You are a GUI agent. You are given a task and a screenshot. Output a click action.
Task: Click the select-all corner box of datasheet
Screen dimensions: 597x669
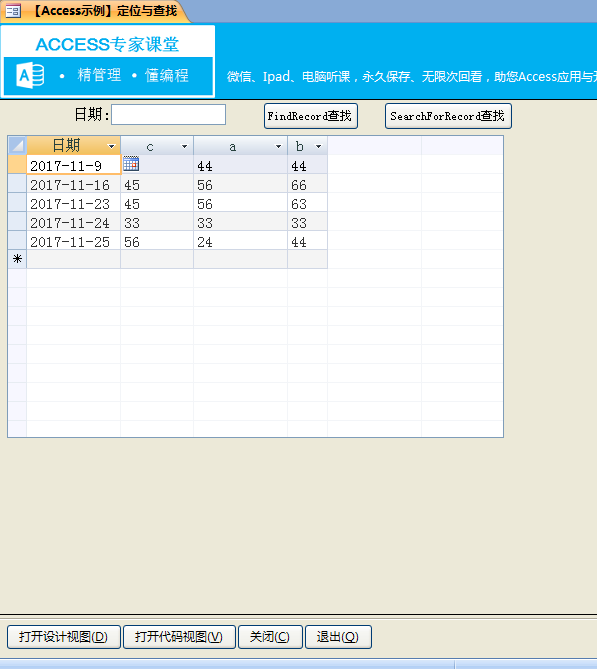click(17, 145)
